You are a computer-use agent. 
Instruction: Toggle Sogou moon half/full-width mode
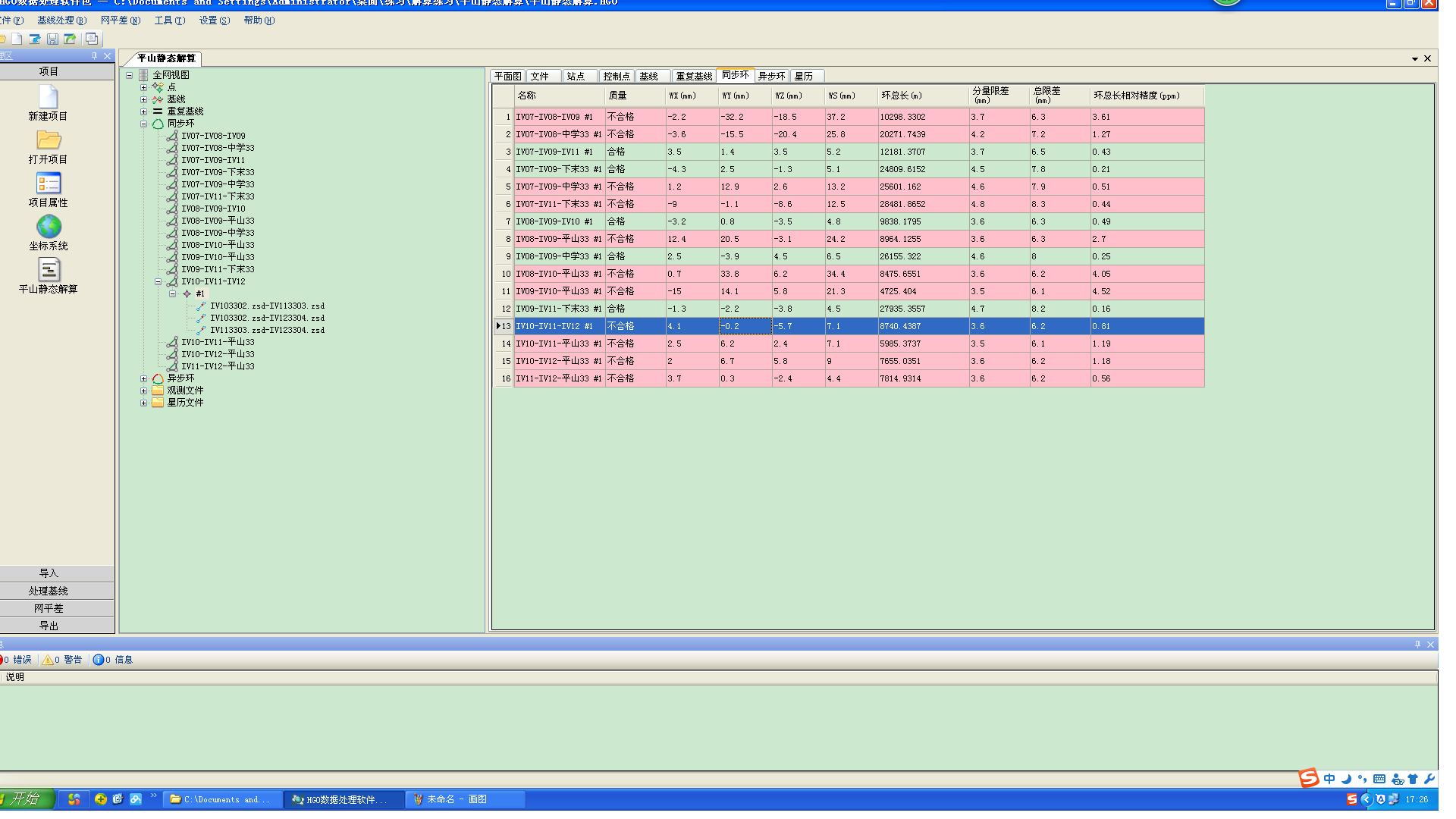[x=1346, y=779]
